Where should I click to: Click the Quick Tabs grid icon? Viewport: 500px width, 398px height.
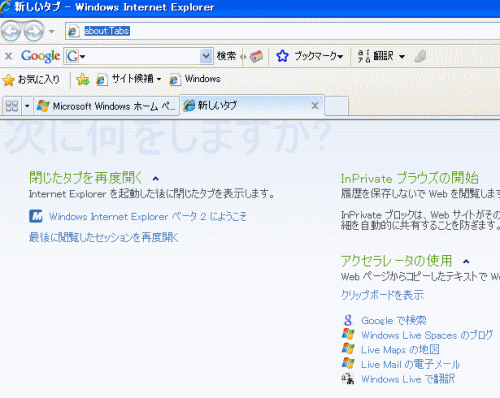[12, 106]
